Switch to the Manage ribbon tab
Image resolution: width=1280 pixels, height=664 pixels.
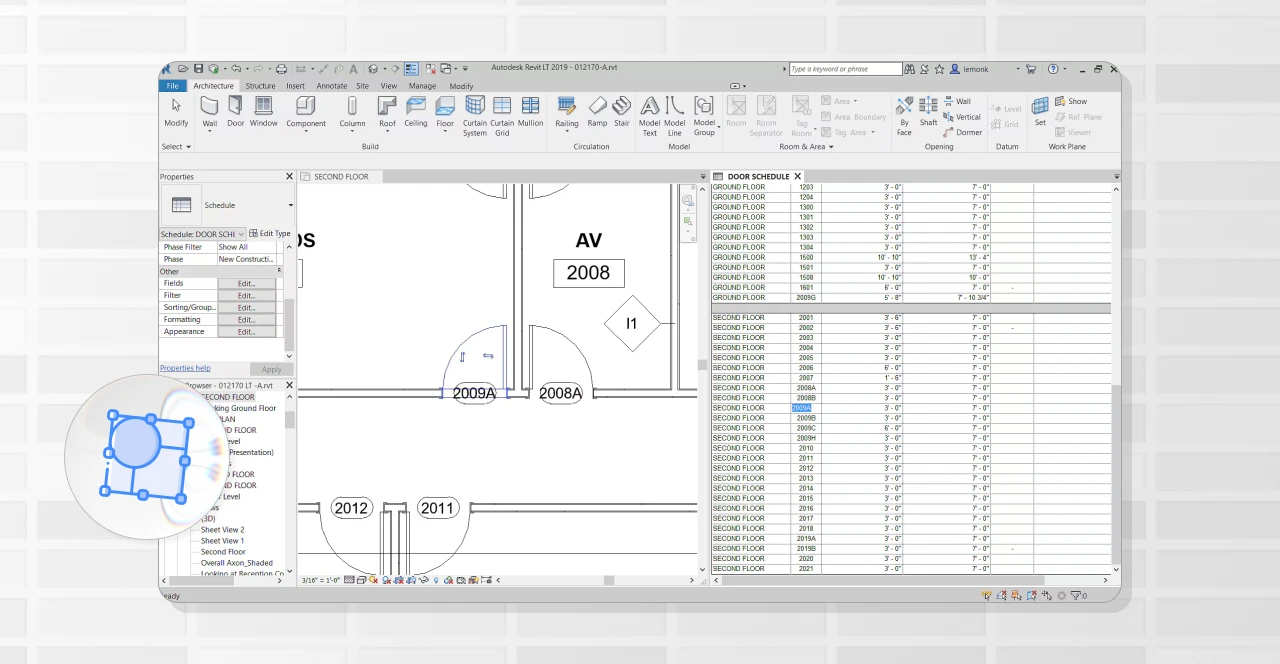click(x=422, y=86)
